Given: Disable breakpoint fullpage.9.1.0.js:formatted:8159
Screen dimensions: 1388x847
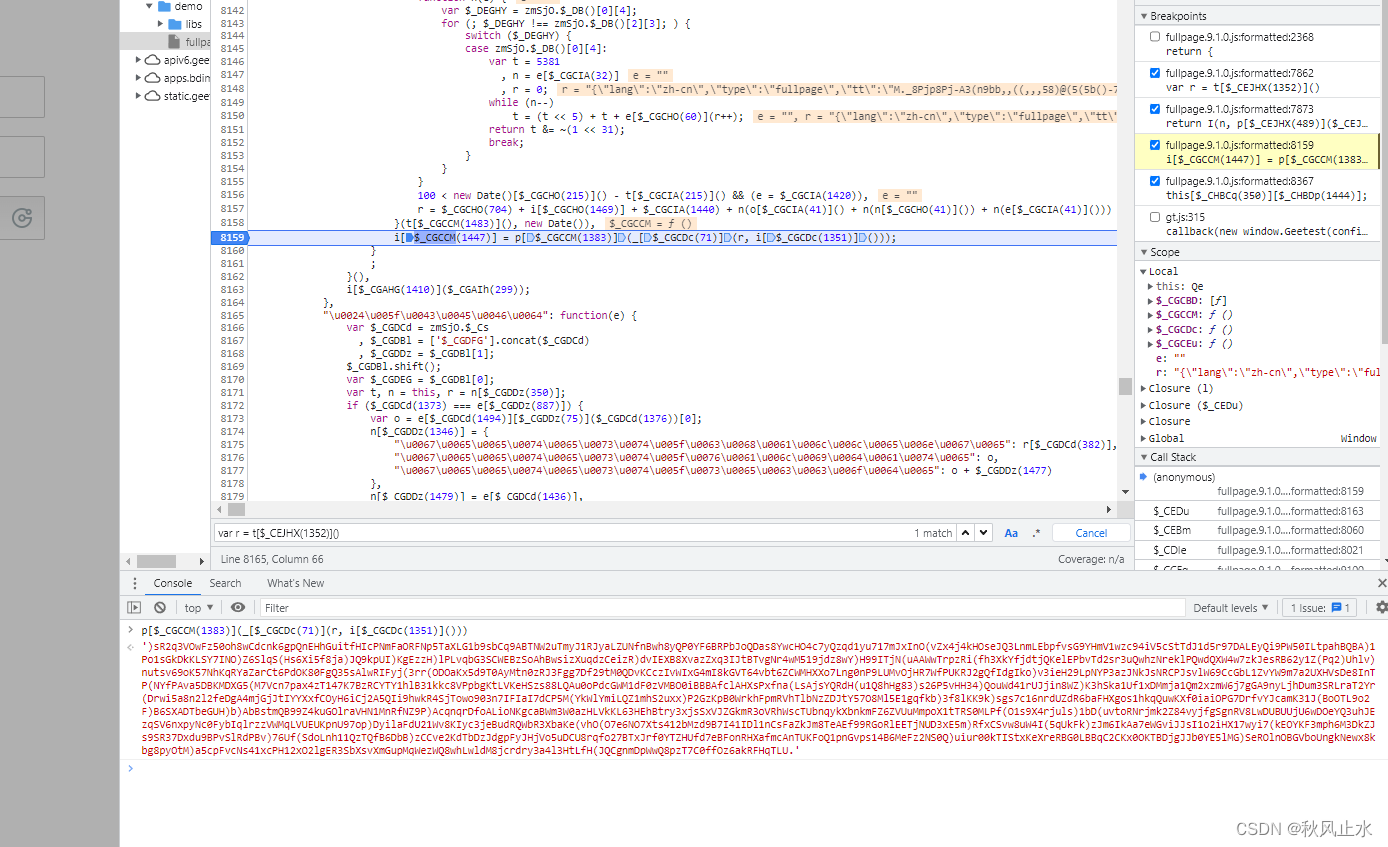Looking at the screenshot, I should [1155, 145].
